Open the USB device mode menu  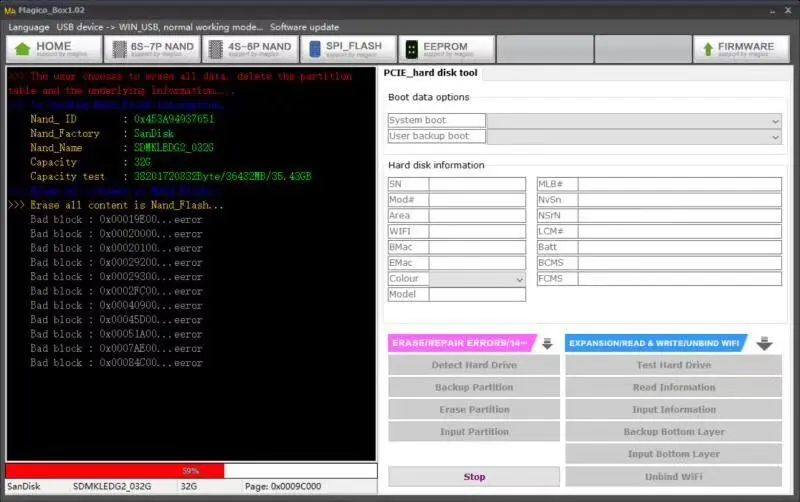[160, 27]
